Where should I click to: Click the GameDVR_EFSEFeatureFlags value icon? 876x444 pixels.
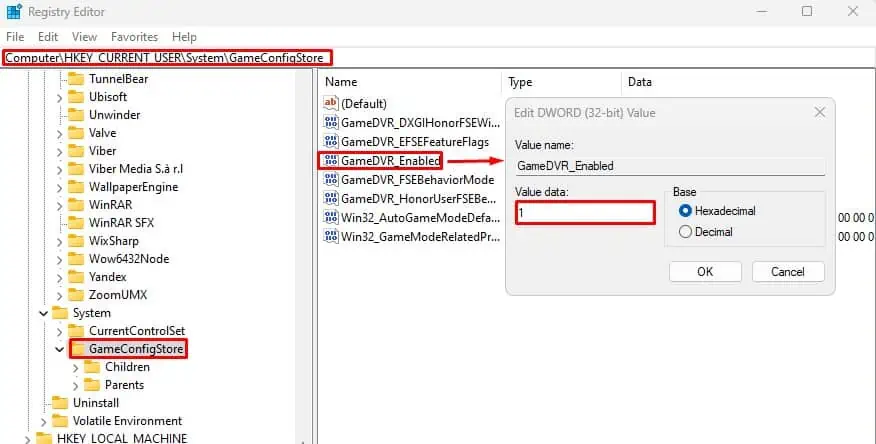click(x=331, y=142)
